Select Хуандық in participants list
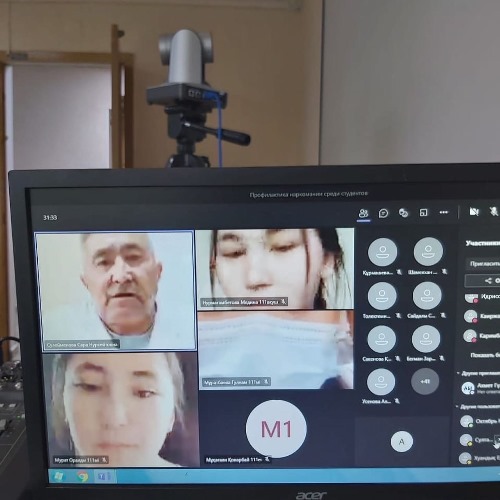Screen dimensions: 500x500 point(479,458)
